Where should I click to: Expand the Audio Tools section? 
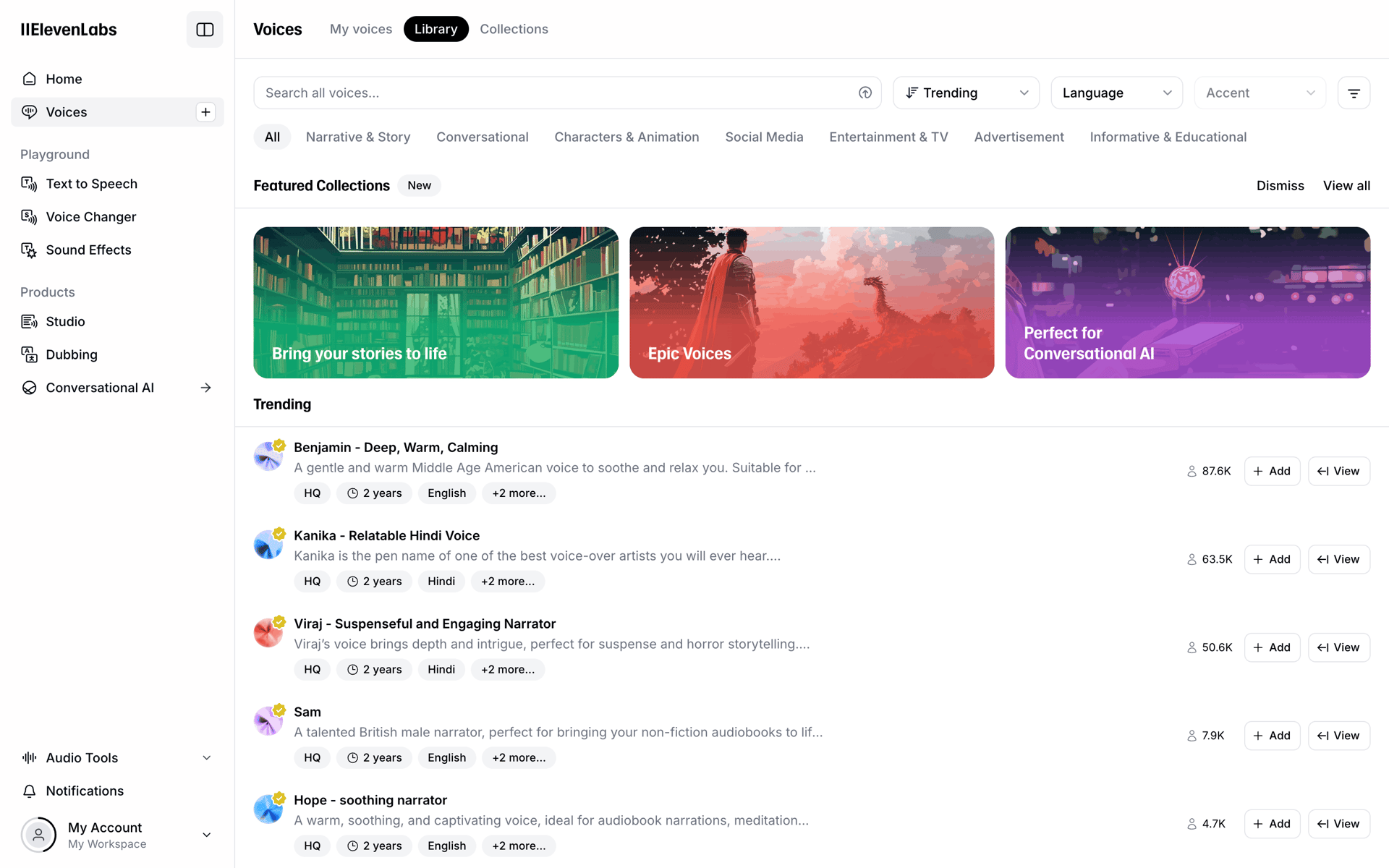(117, 758)
